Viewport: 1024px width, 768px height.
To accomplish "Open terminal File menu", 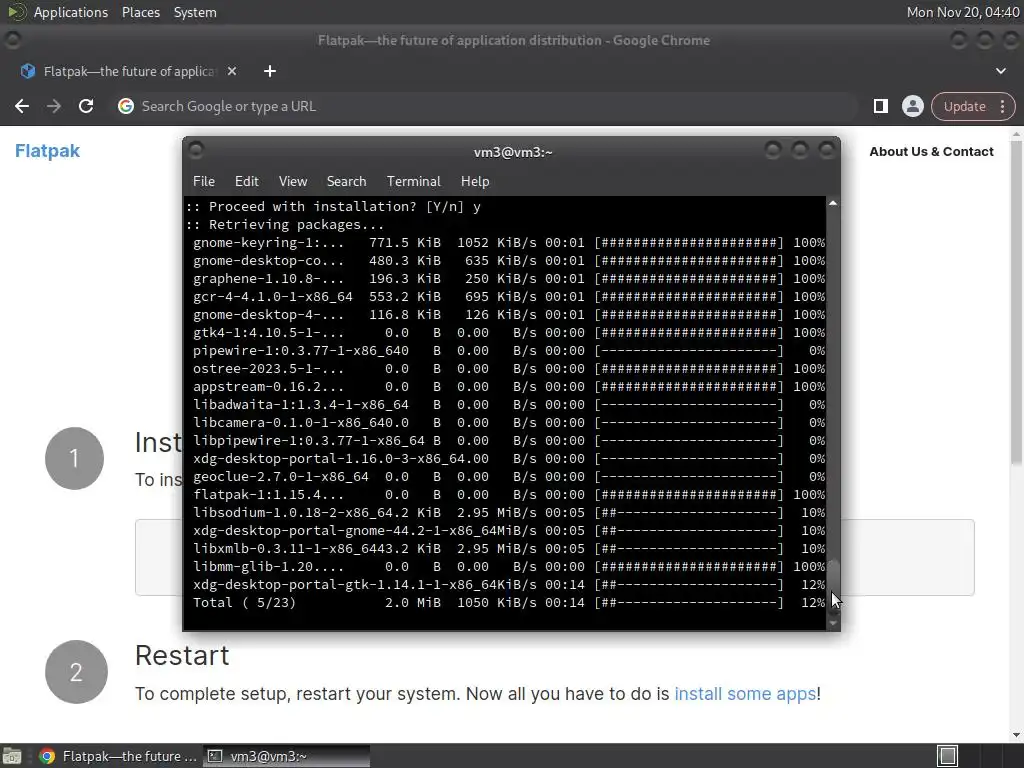I will pyautogui.click(x=204, y=182).
